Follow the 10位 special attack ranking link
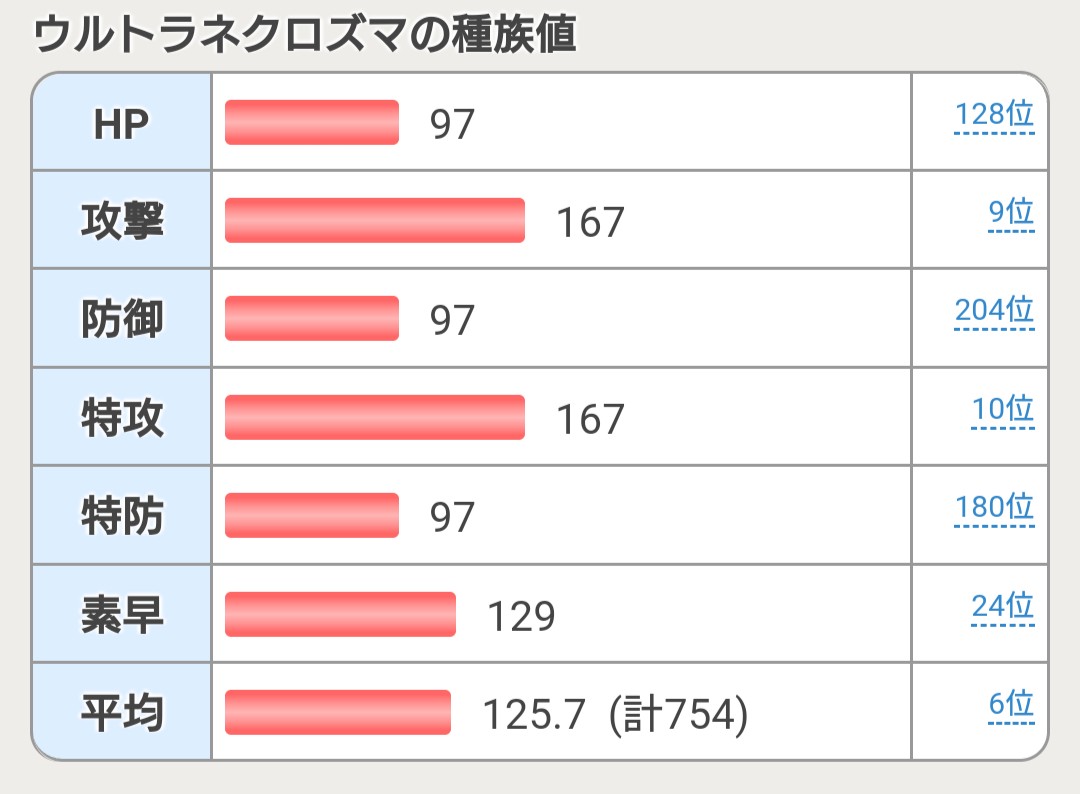This screenshot has width=1080, height=794. [1002, 409]
